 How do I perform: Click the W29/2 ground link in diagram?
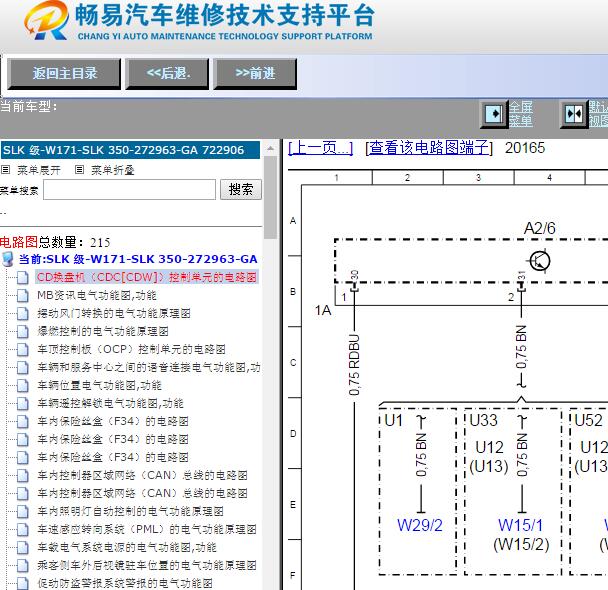420,525
